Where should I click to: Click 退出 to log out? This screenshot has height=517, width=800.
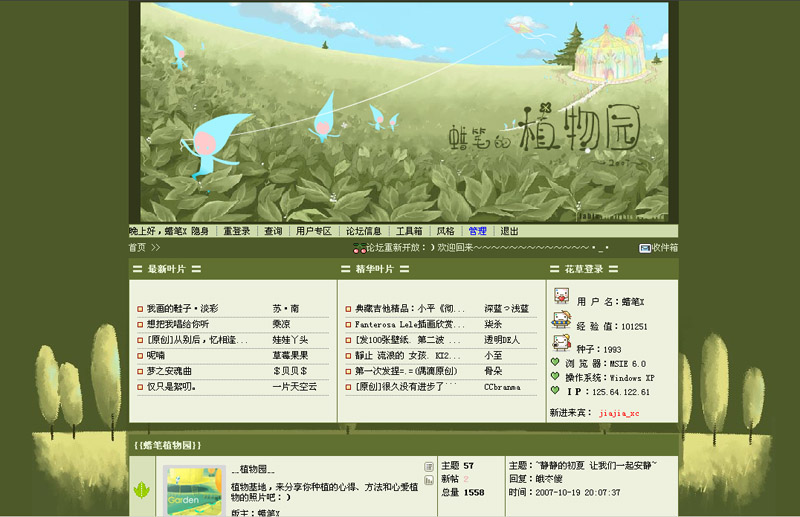509,231
